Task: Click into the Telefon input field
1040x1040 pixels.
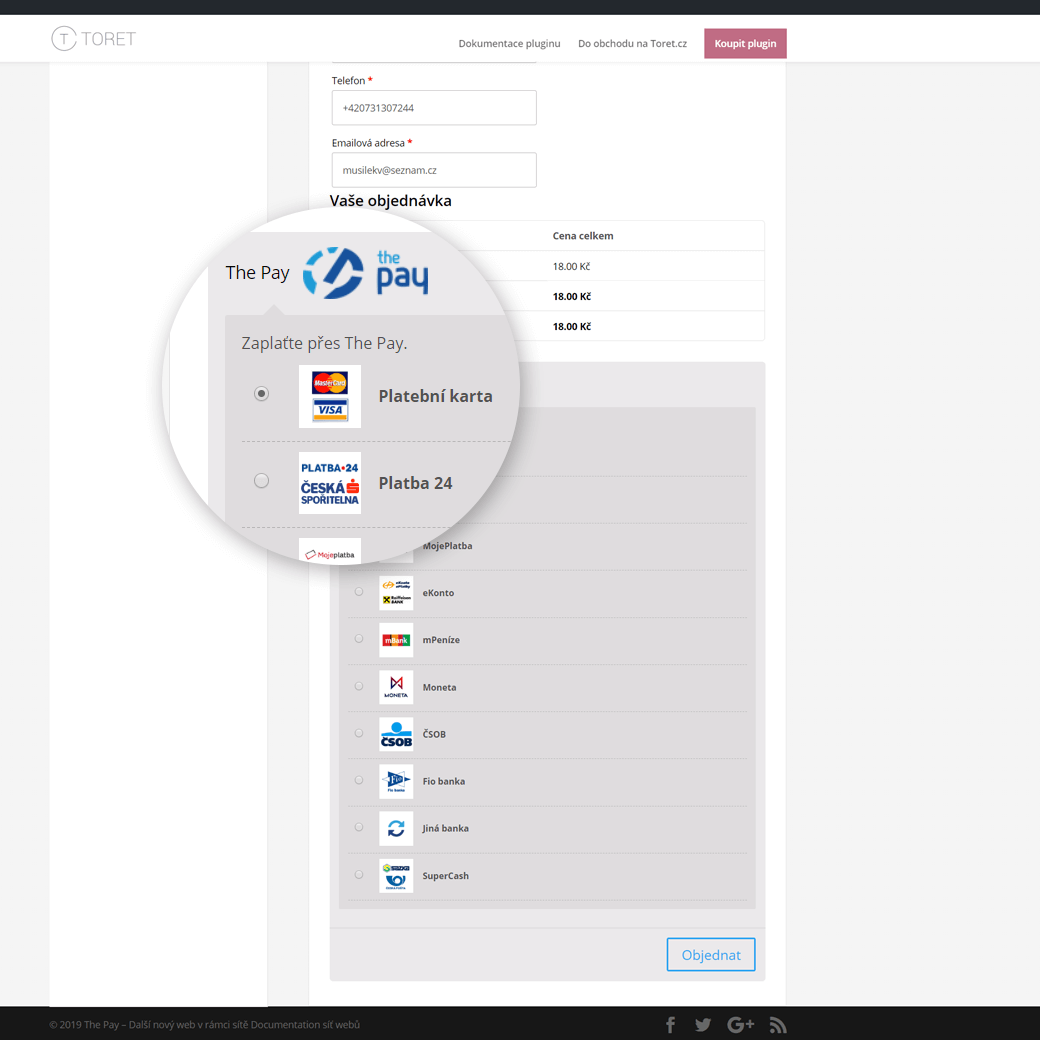Action: [x=434, y=108]
